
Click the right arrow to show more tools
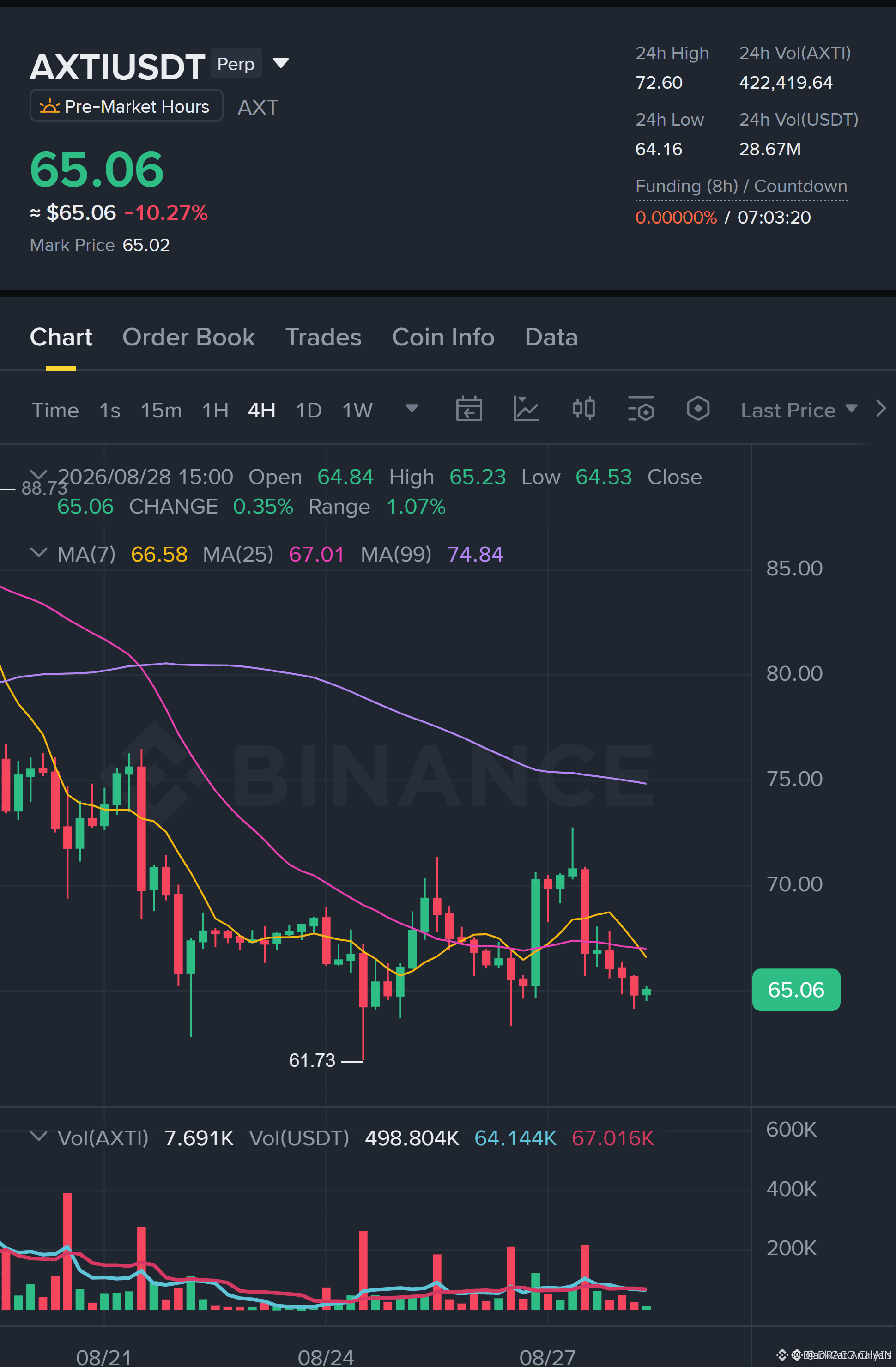[x=881, y=409]
